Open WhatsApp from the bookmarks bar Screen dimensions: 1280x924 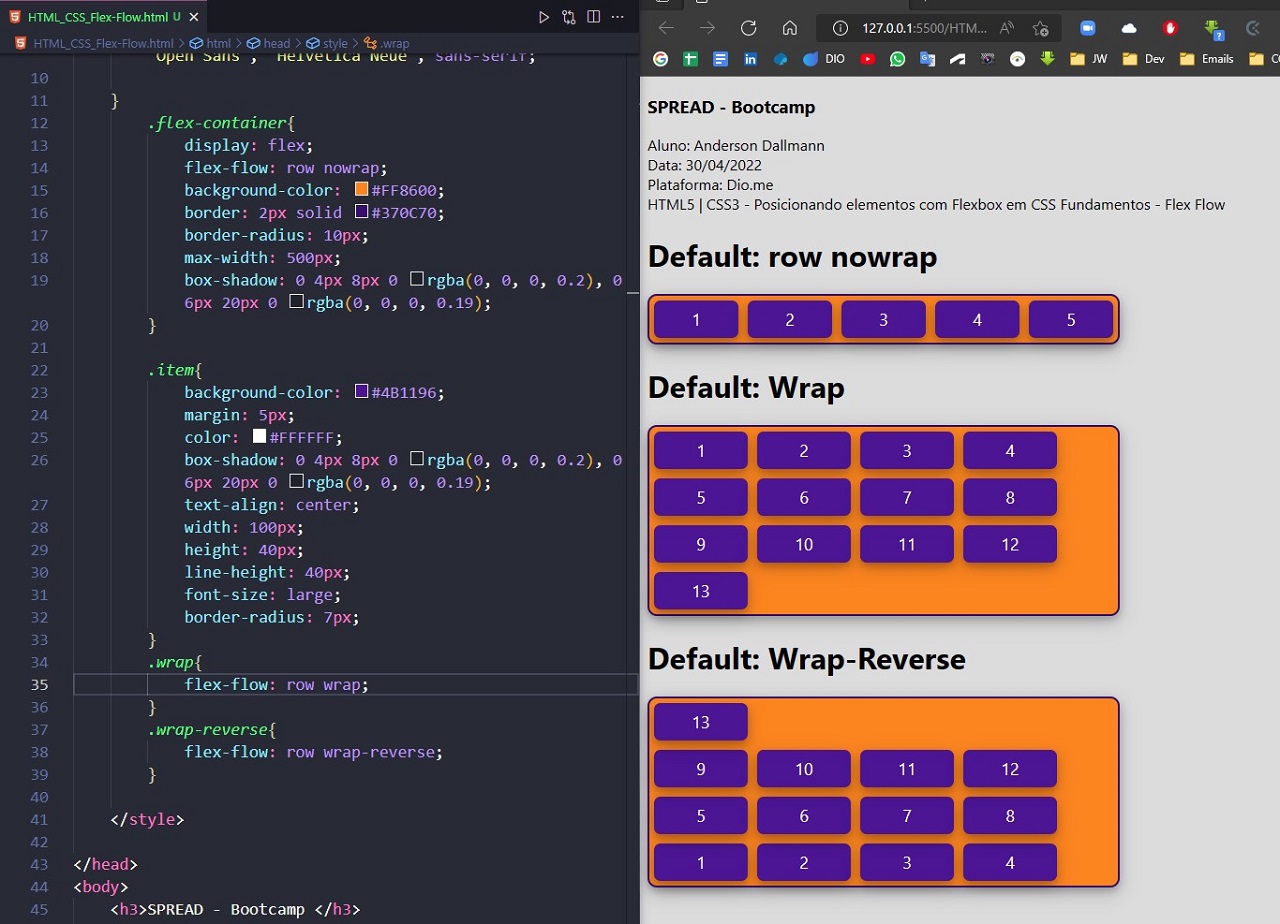point(897,59)
